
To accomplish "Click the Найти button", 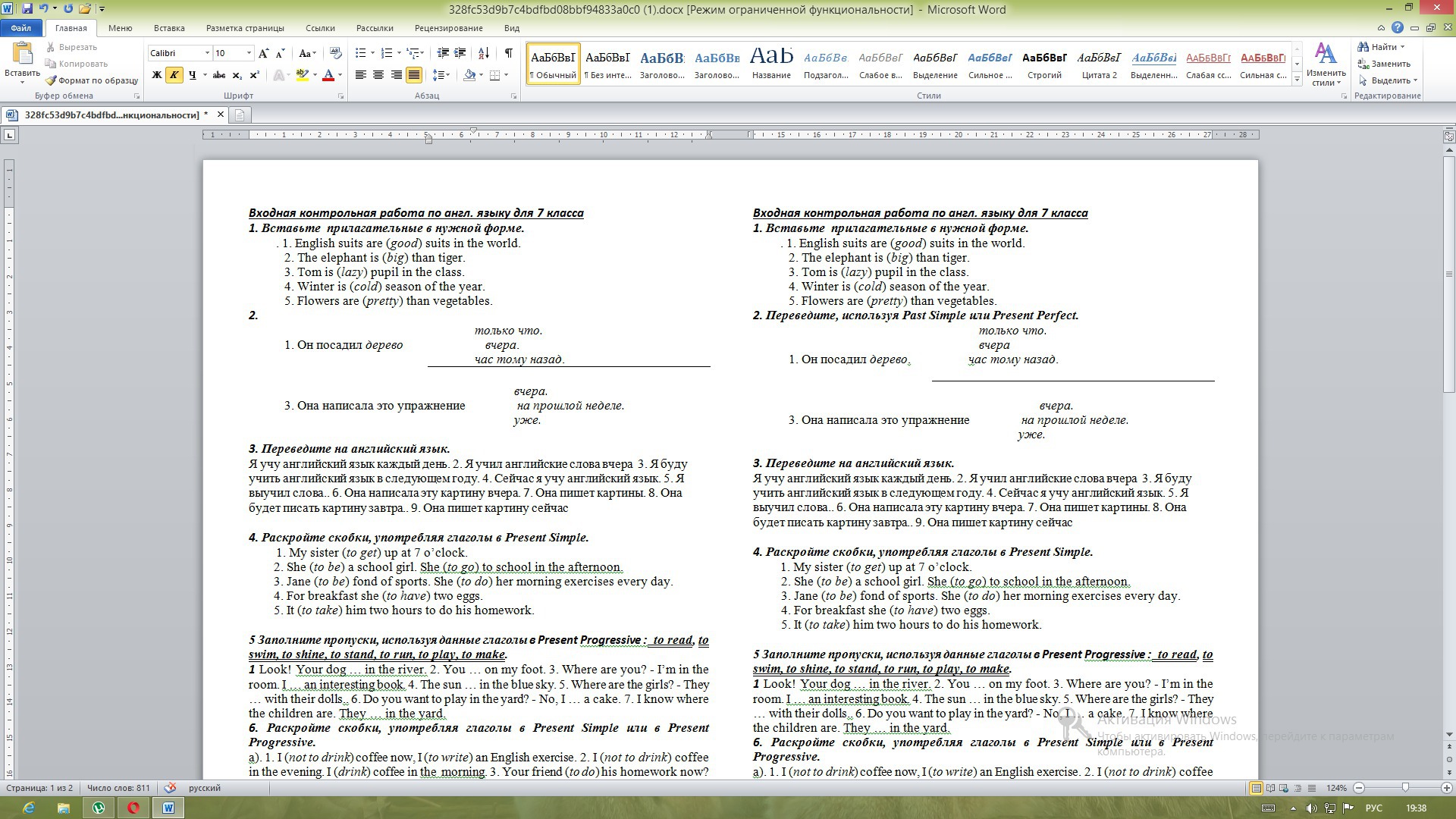I will pos(1383,47).
